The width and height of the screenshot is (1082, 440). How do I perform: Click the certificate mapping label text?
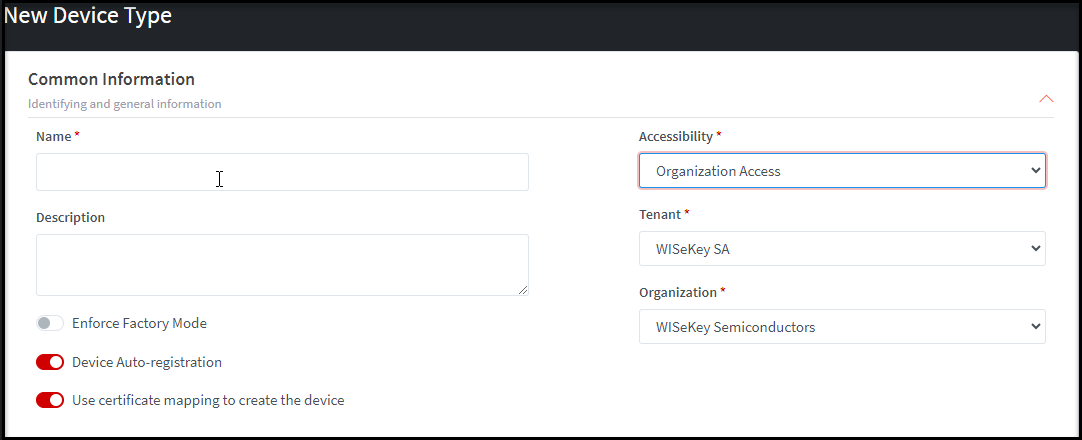208,400
